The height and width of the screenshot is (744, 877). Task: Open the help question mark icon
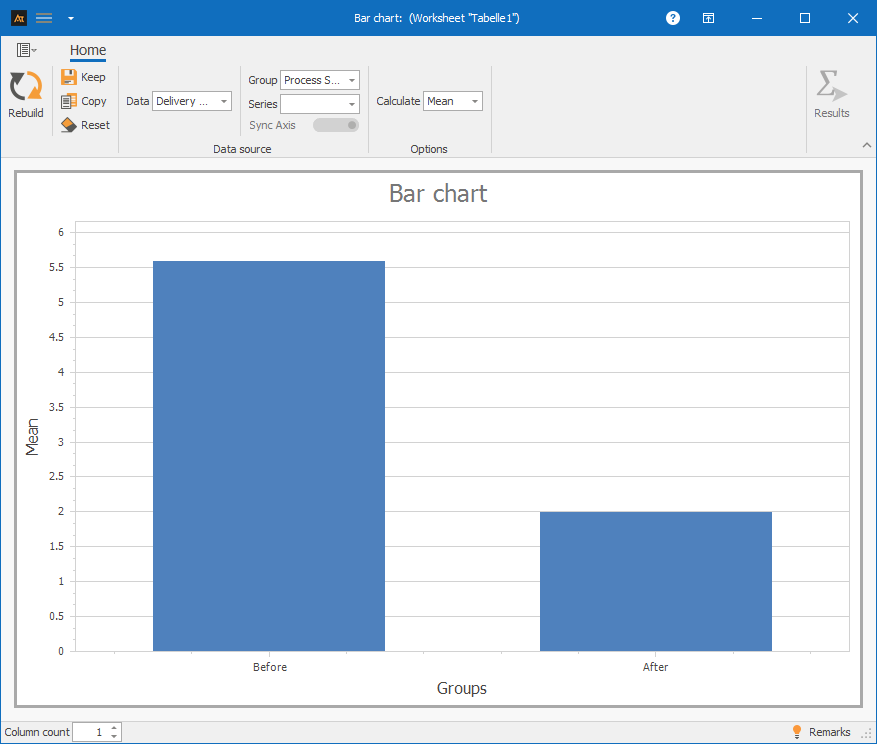point(673,18)
